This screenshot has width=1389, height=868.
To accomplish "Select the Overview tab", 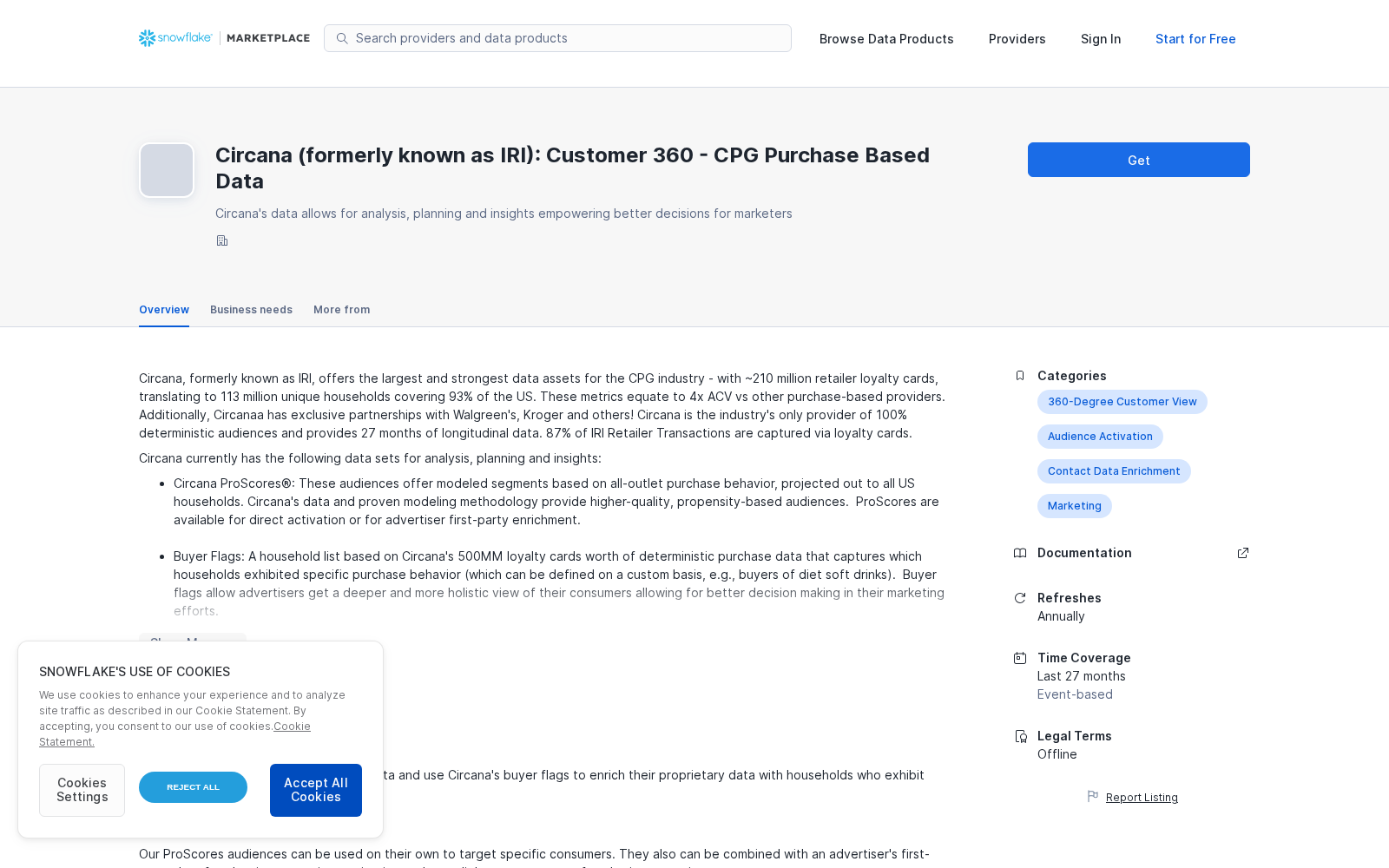I will (x=164, y=310).
